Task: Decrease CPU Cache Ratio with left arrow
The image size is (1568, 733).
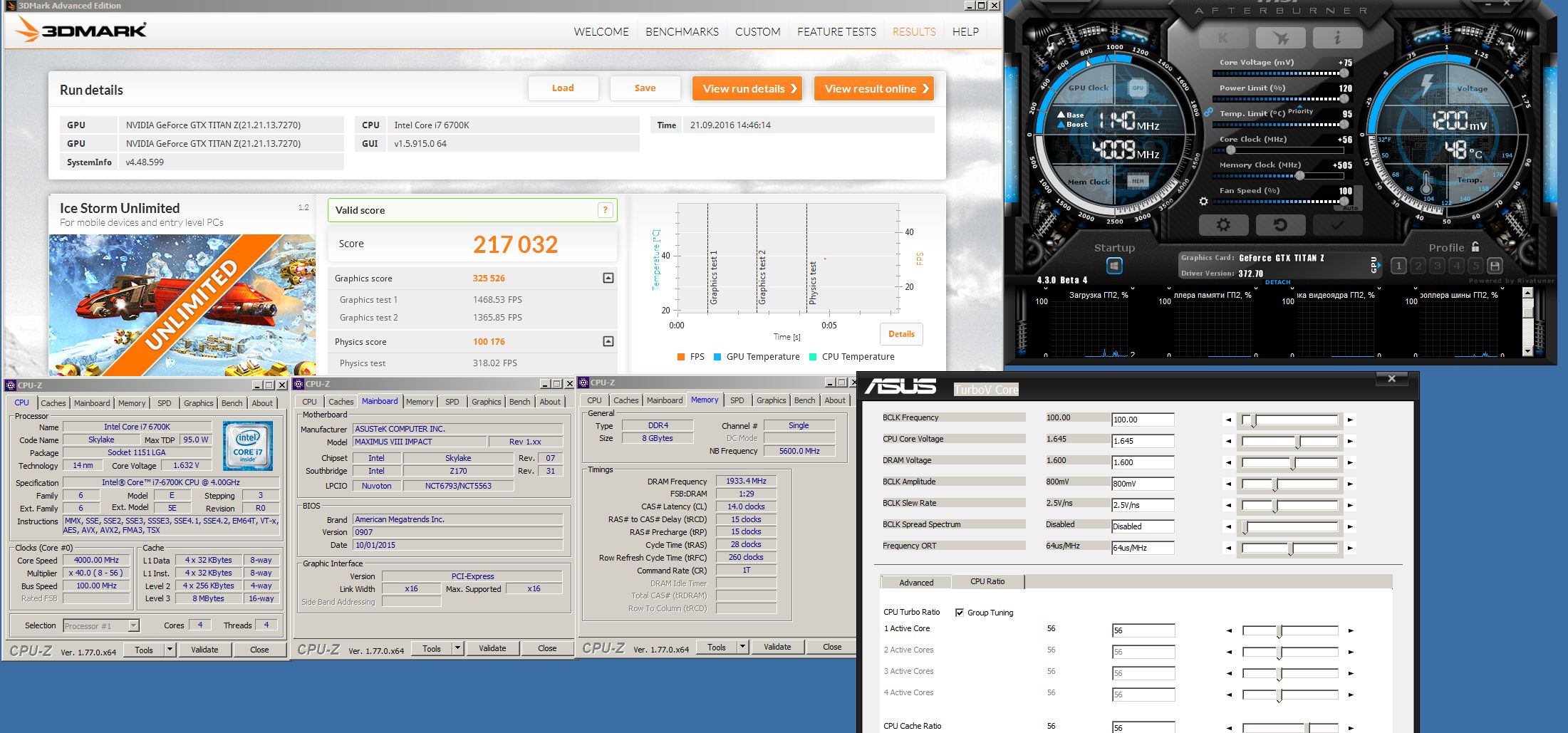Action: [x=1229, y=727]
